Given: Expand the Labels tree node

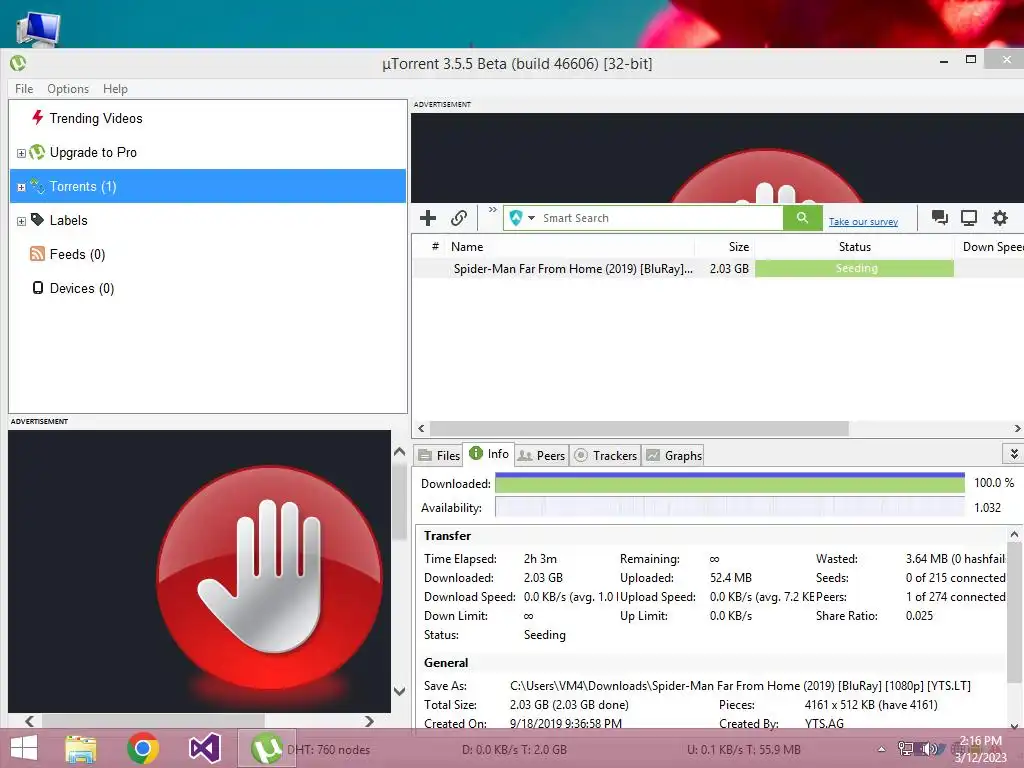Looking at the screenshot, I should click(22, 221).
